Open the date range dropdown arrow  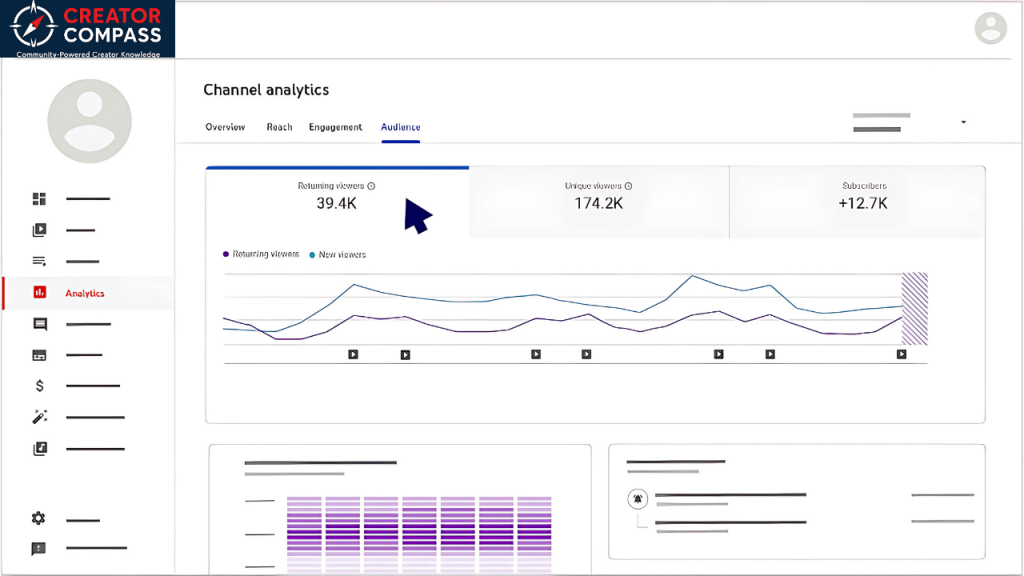pos(963,122)
